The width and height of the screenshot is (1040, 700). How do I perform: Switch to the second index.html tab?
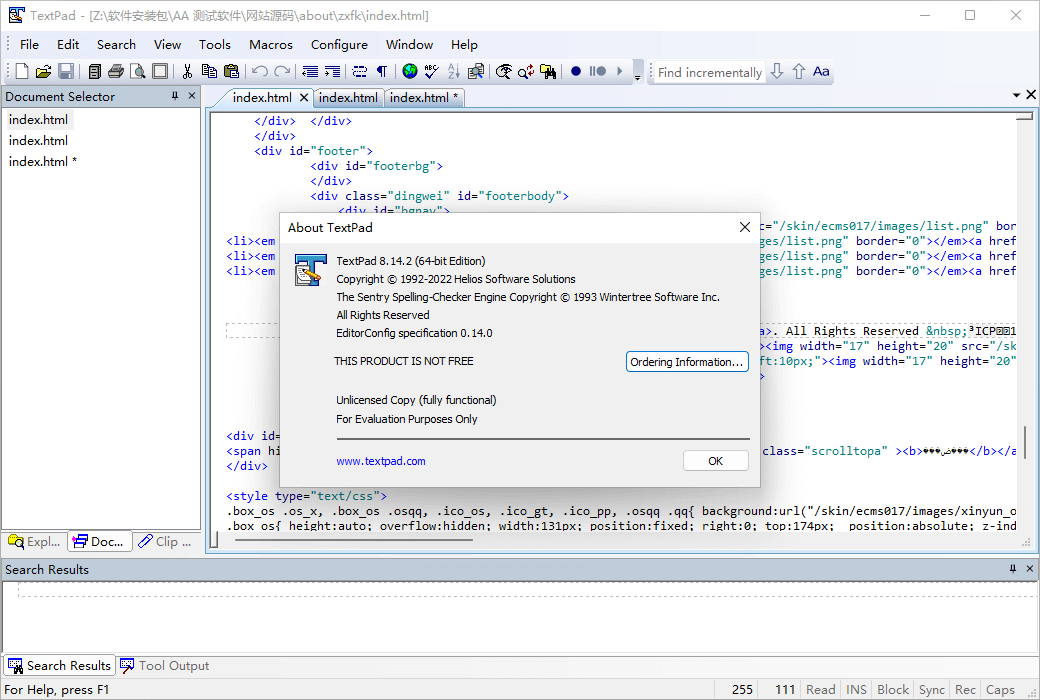[x=348, y=98]
